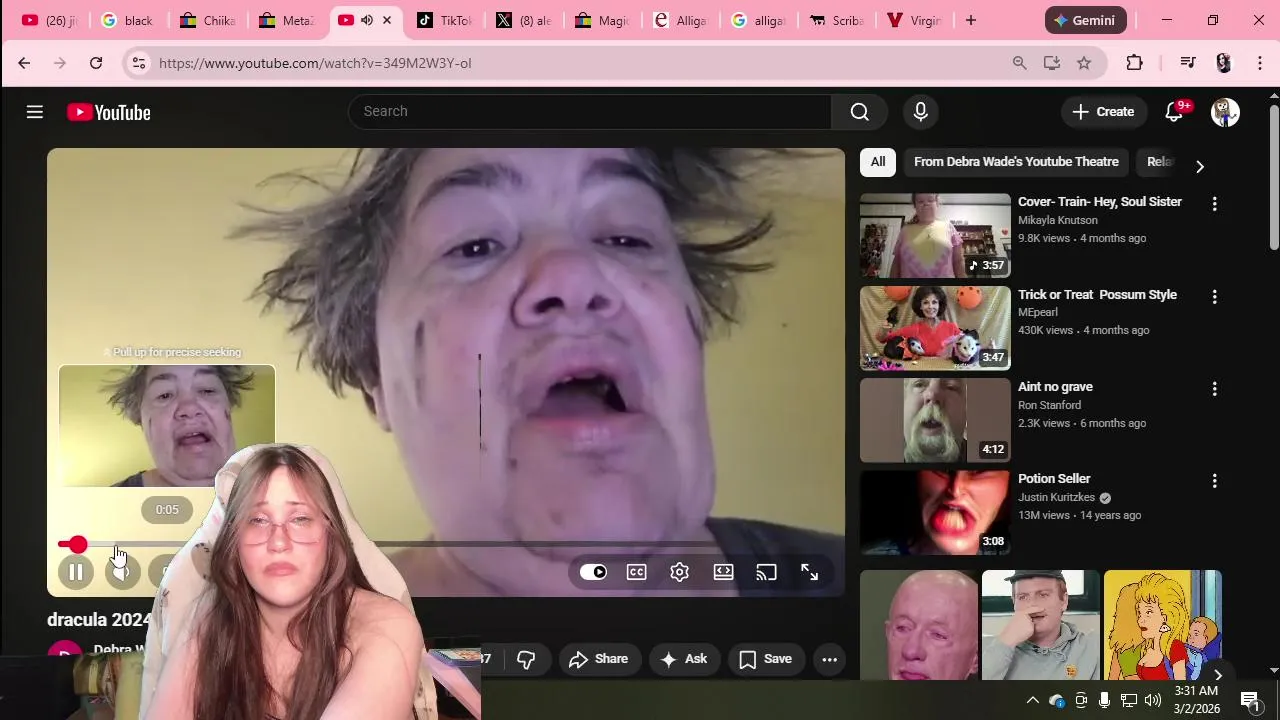Open options menu for Hey, Soul Sister video
Image resolution: width=1280 pixels, height=720 pixels.
pos(1214,204)
